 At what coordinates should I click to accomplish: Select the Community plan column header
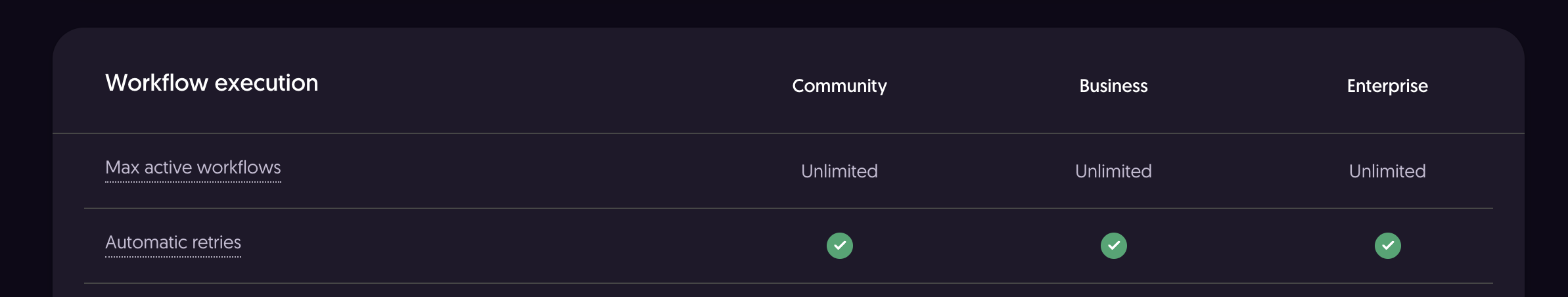pos(839,86)
